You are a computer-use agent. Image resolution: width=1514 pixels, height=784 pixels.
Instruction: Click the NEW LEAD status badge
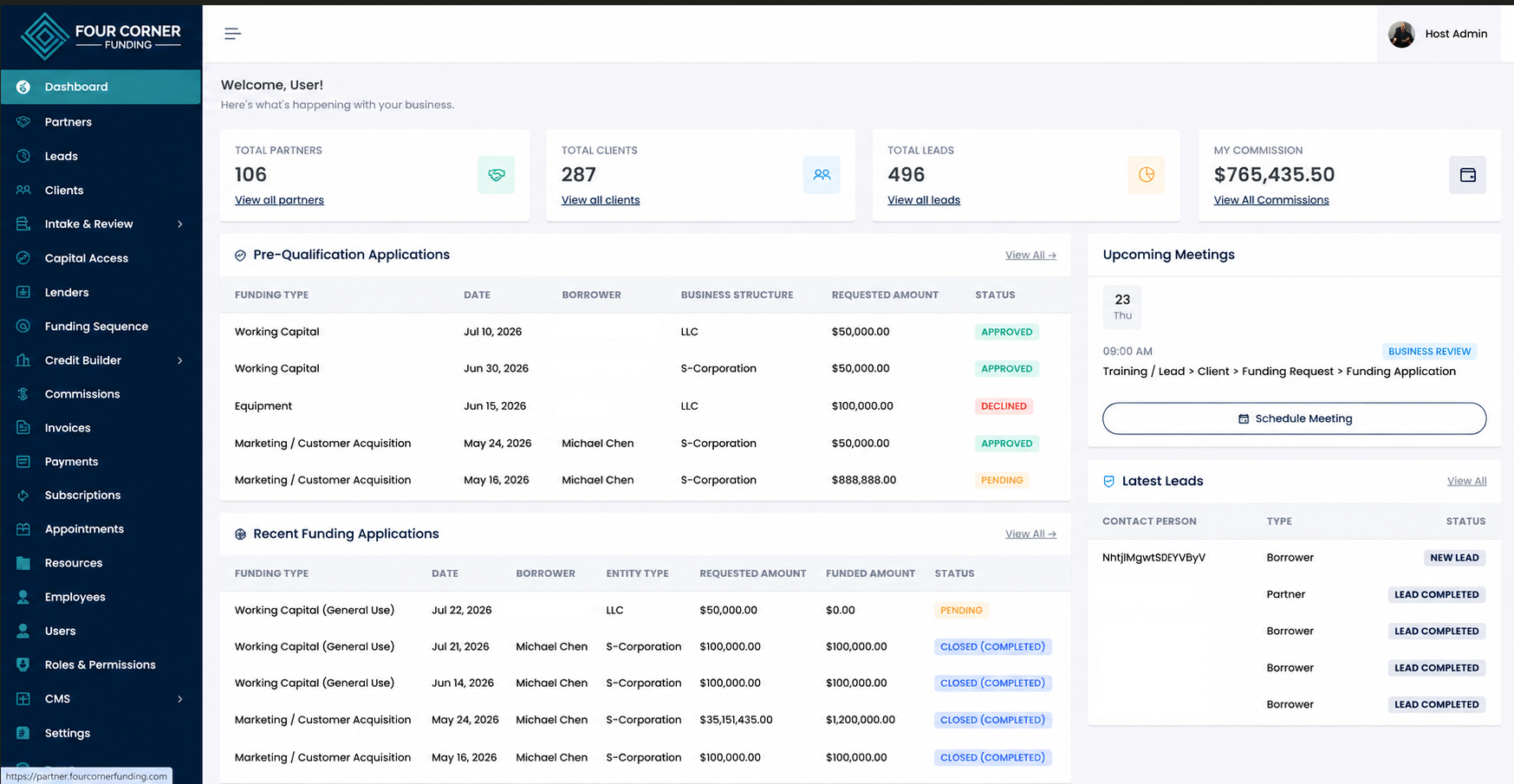point(1454,558)
